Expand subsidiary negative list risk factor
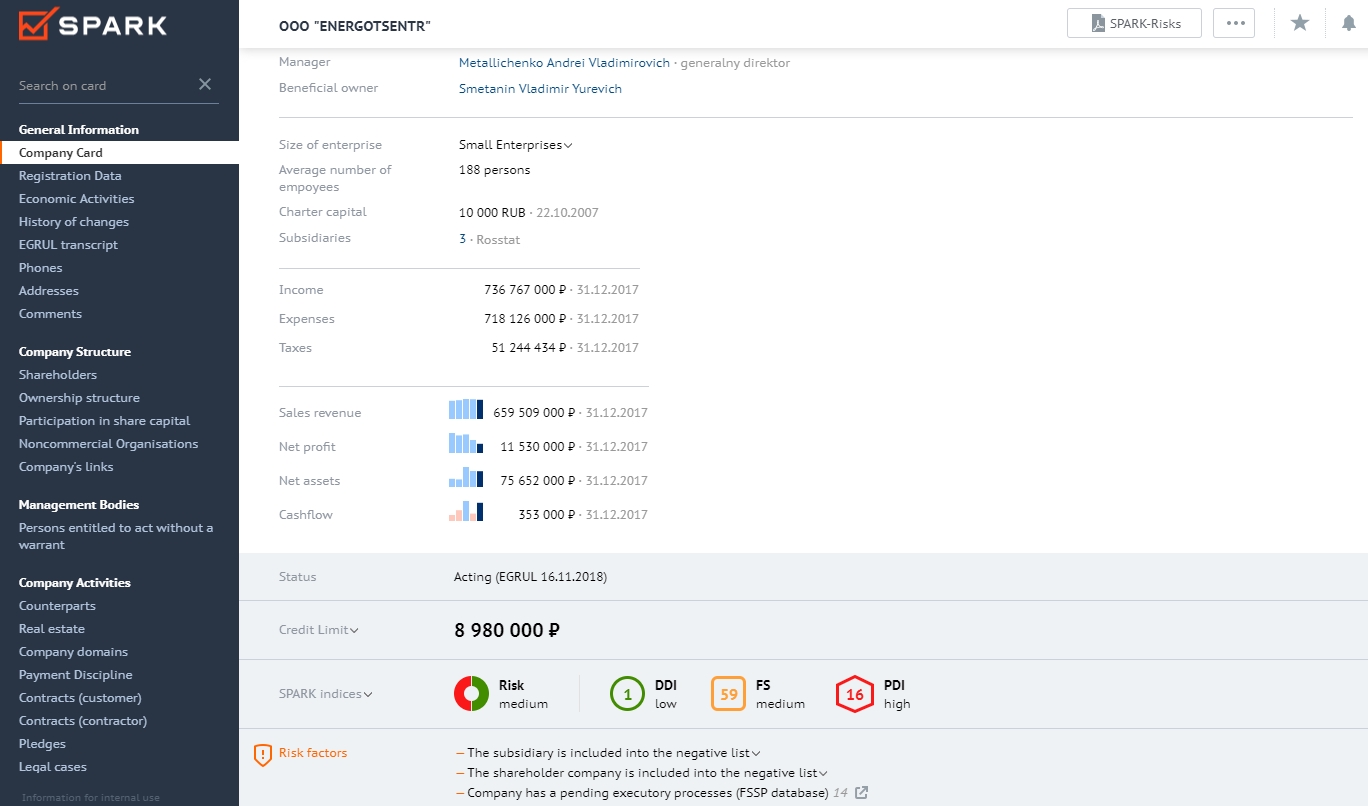Image resolution: width=1368 pixels, height=806 pixels. (x=614, y=753)
